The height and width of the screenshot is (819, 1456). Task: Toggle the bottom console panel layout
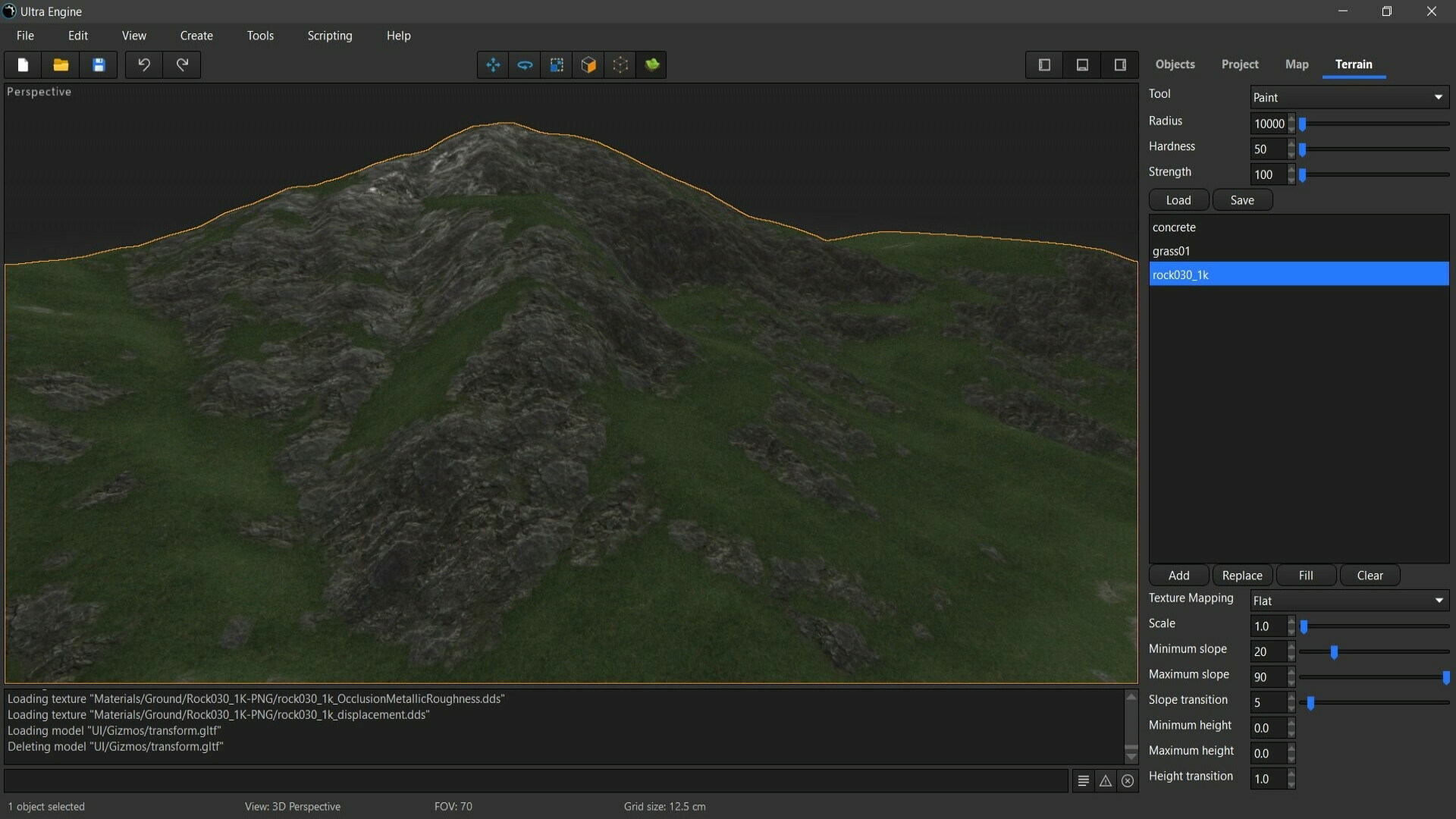1082,65
